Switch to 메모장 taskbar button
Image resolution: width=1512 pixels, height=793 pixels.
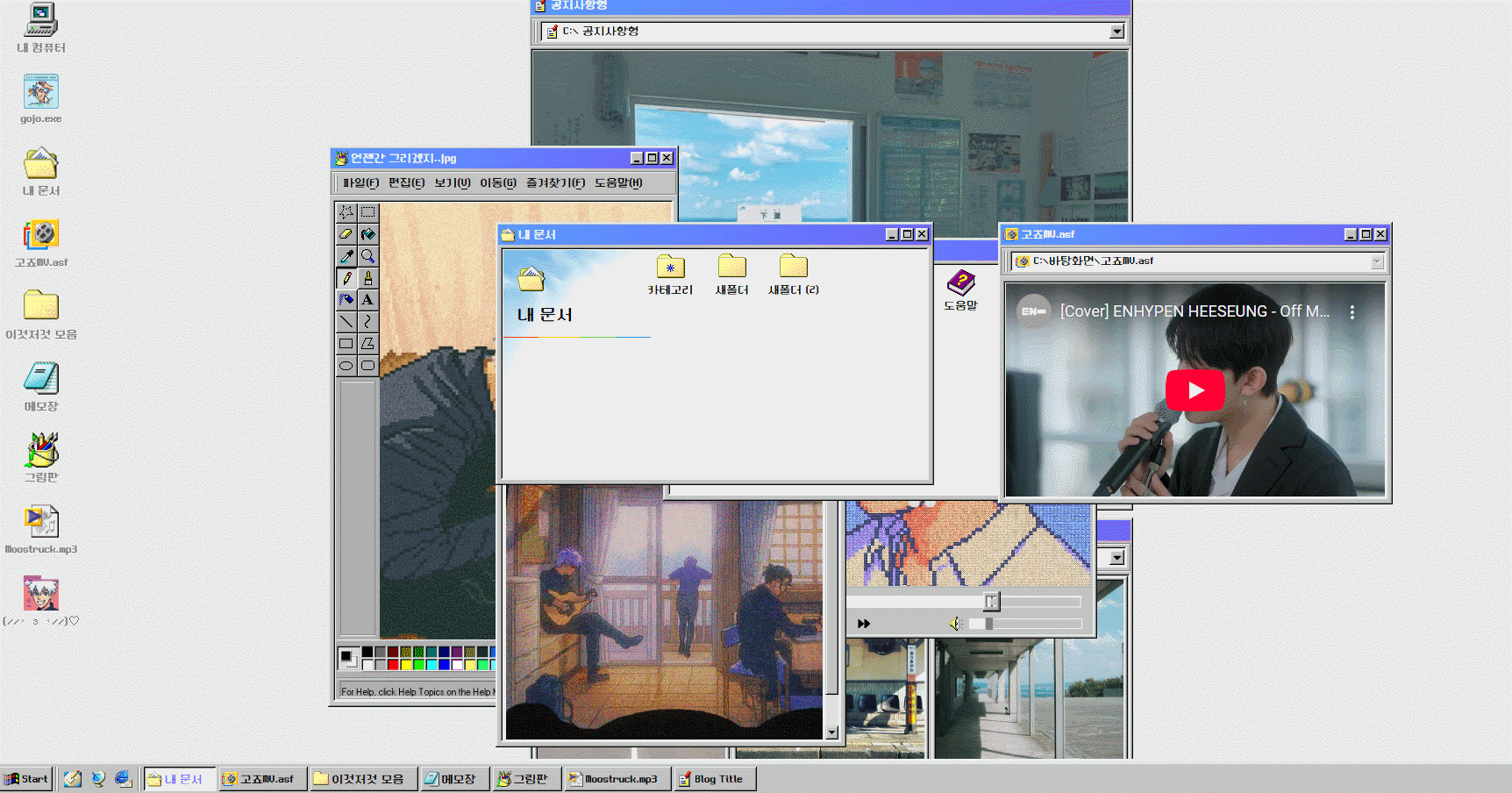pyautogui.click(x=454, y=779)
